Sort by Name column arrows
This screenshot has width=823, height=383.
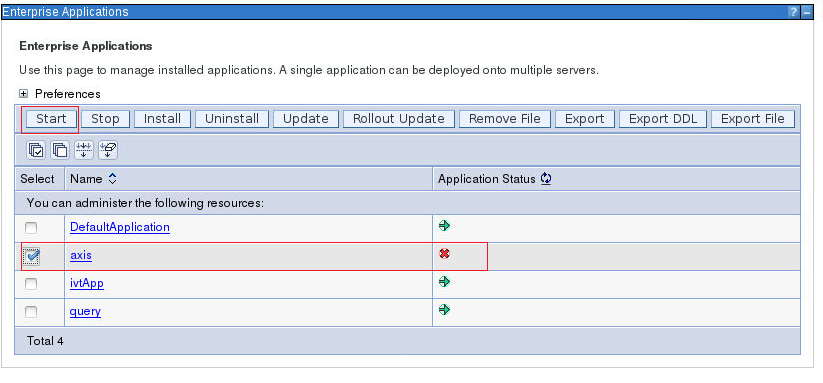(112, 179)
